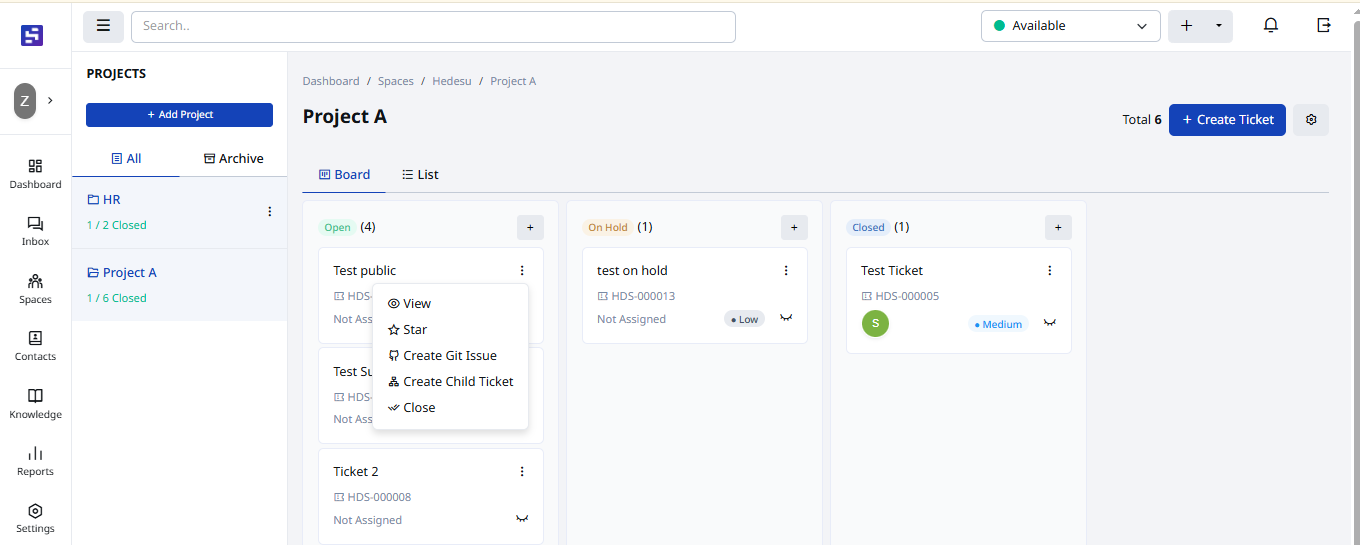Switch to the List tab
Screen dimensions: 1360x545
tap(420, 175)
